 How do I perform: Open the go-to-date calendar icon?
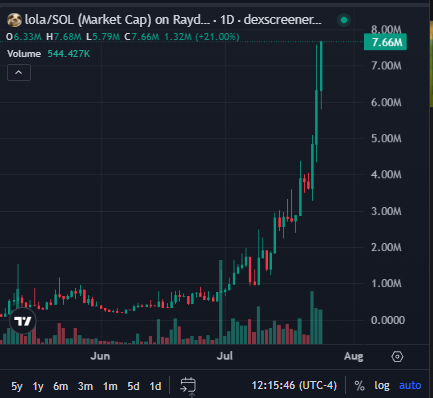[x=188, y=386]
